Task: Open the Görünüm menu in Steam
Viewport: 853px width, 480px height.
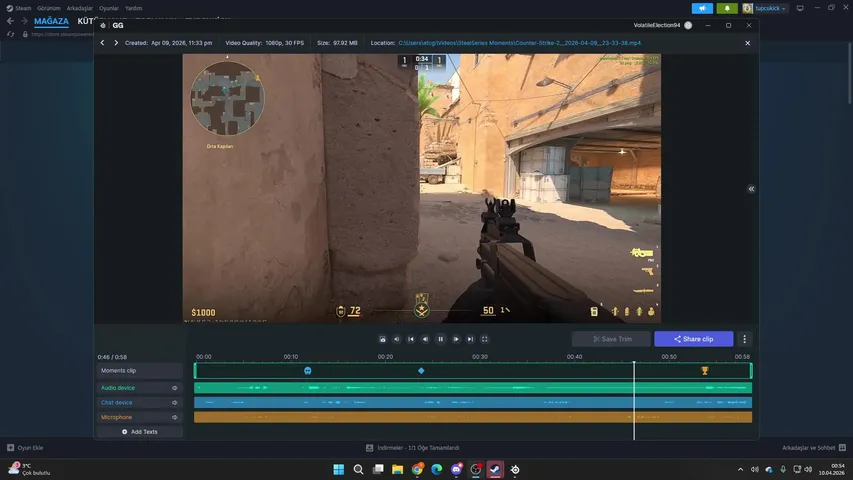Action: (x=49, y=8)
